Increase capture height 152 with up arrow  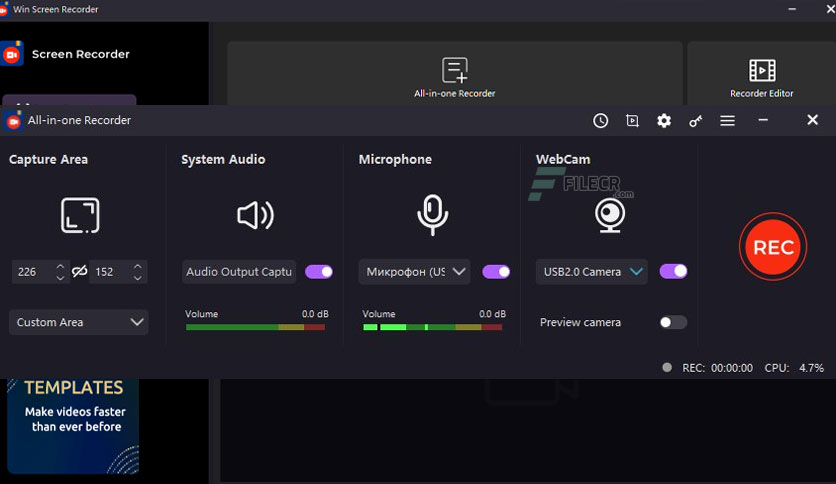138,265
